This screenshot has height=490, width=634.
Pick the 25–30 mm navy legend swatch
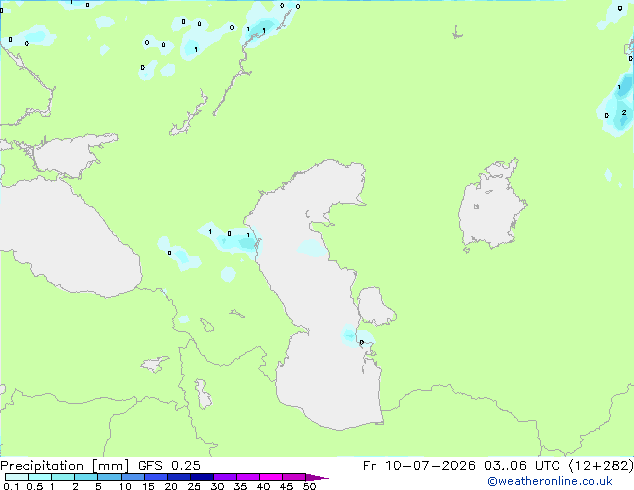click(202, 477)
